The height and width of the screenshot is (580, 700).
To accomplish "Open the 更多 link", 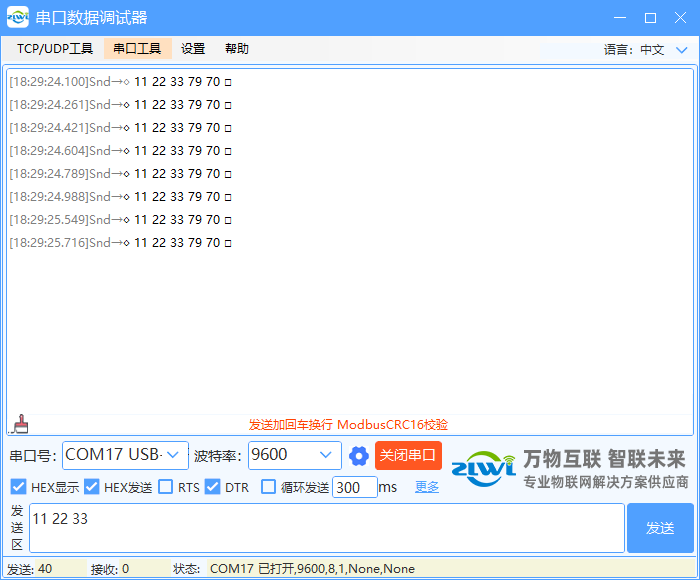I will (x=427, y=487).
